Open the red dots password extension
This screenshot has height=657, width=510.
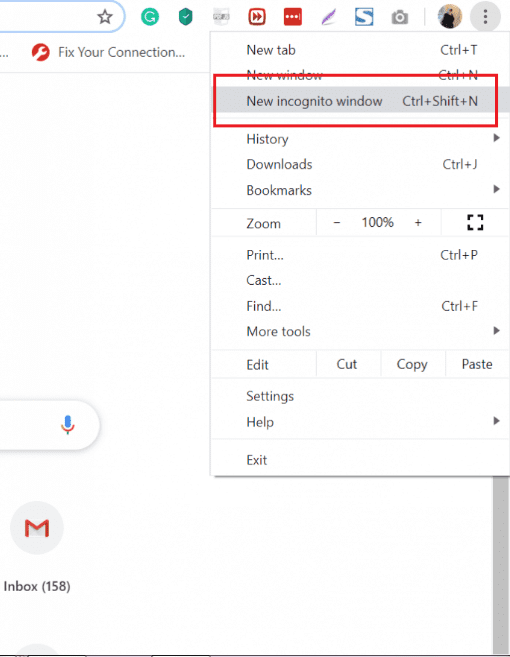click(x=293, y=17)
